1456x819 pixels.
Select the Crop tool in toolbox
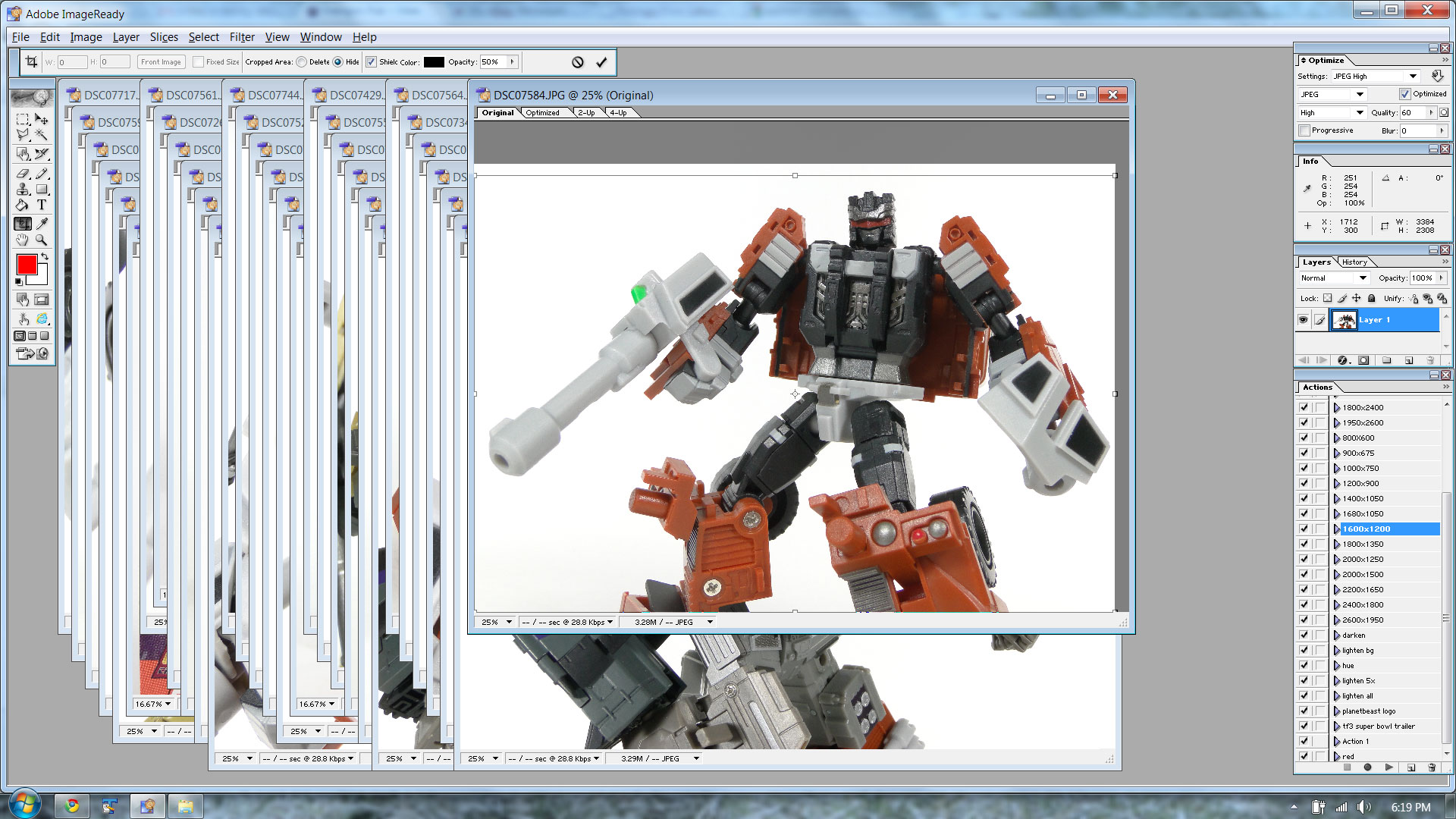tap(23, 224)
